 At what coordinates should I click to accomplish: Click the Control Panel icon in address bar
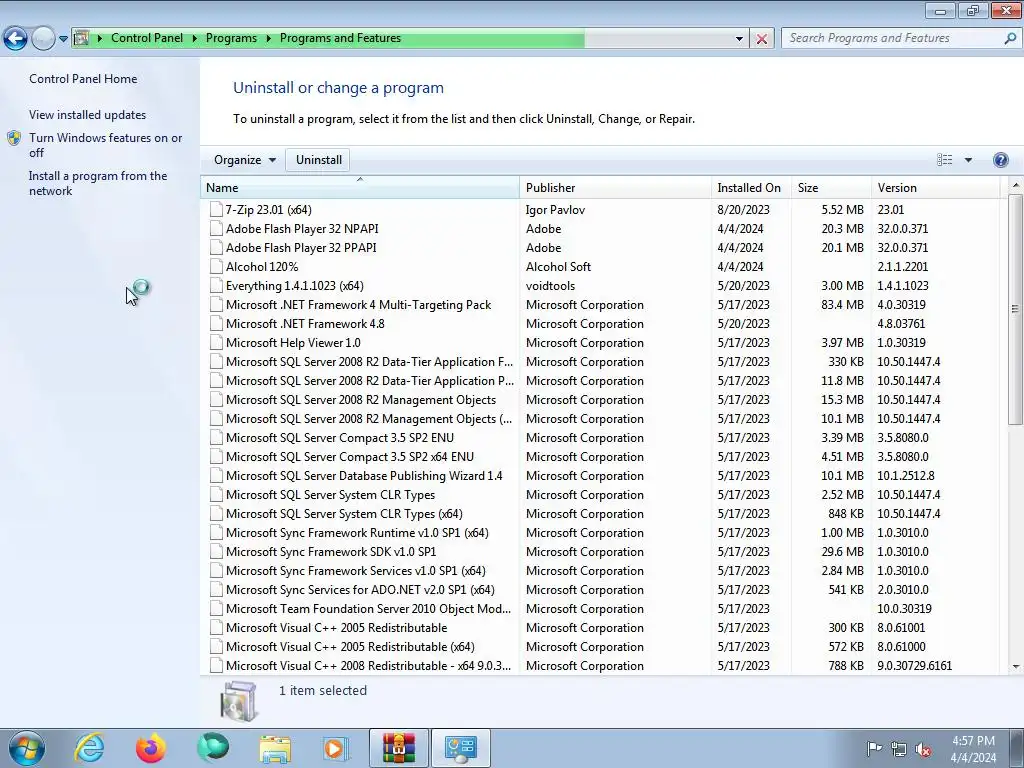[82, 38]
